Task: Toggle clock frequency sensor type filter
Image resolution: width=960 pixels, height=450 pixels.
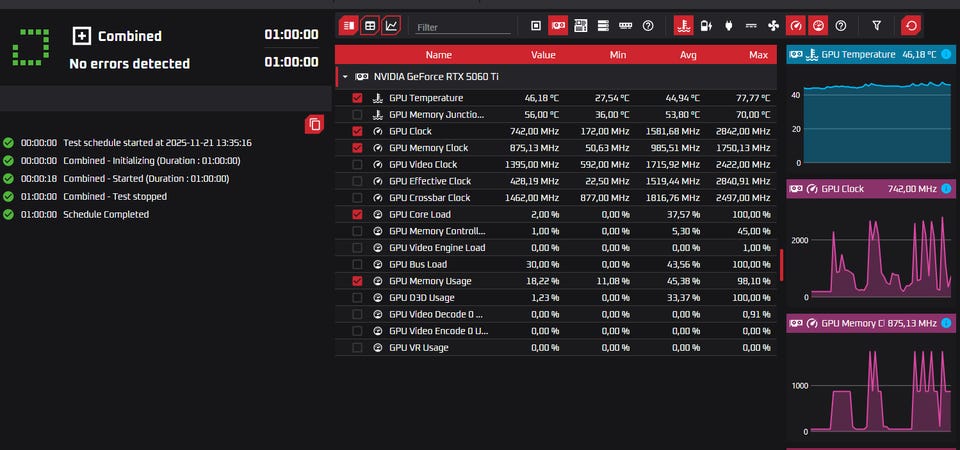Action: point(795,26)
